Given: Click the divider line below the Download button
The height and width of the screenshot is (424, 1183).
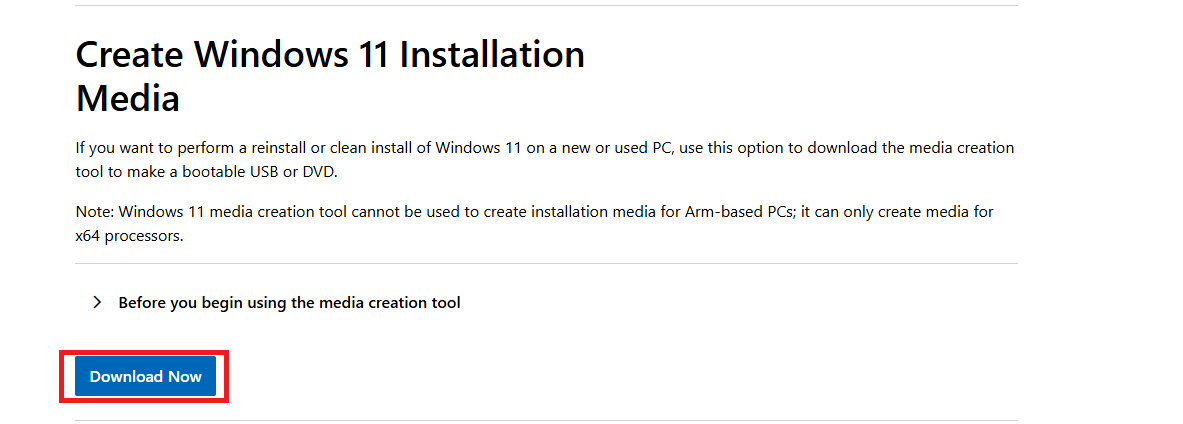Looking at the screenshot, I should point(546,420).
